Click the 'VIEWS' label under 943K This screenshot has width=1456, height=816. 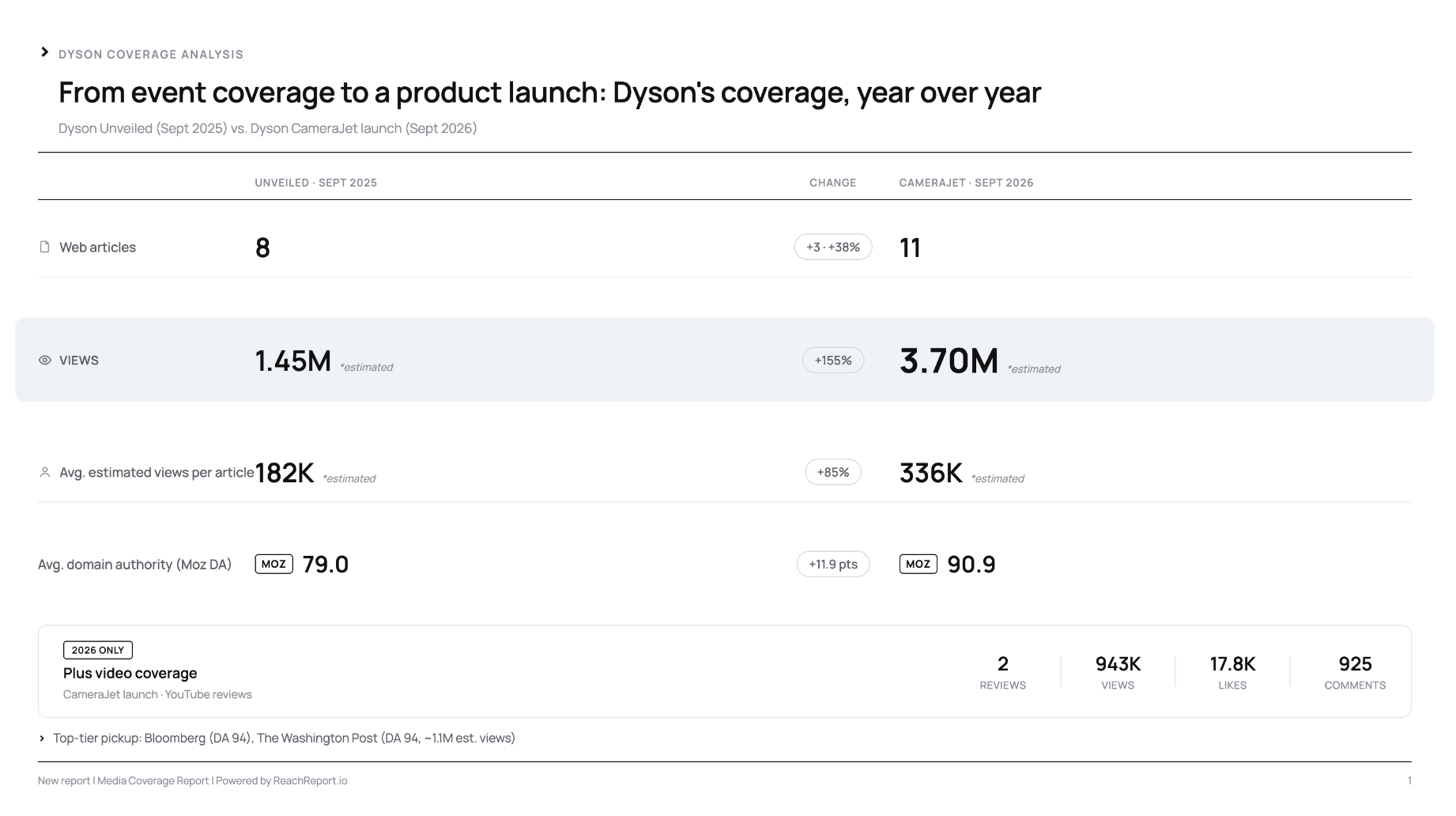pyautogui.click(x=1118, y=686)
